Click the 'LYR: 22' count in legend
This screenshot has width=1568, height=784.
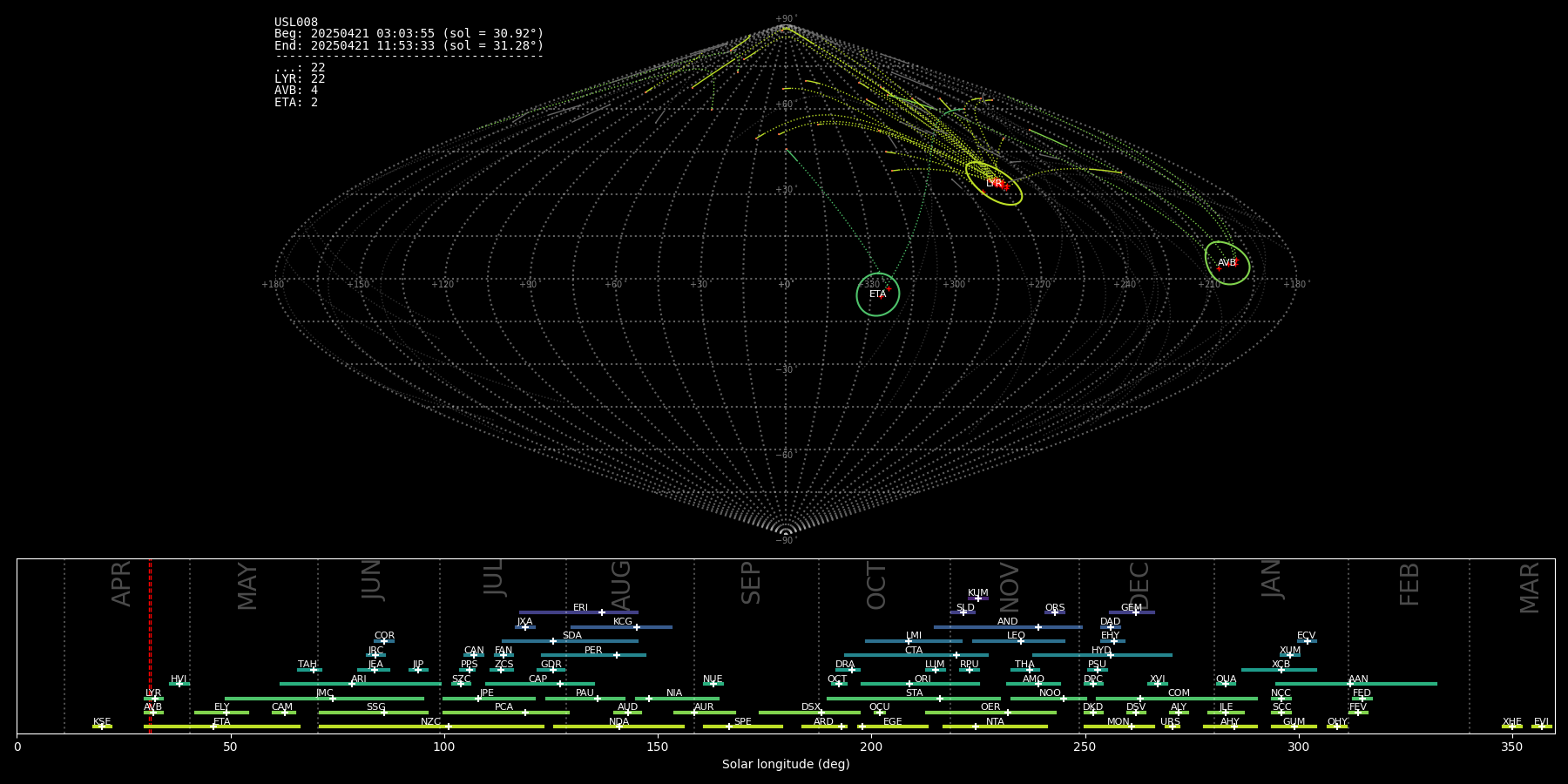pyautogui.click(x=300, y=79)
